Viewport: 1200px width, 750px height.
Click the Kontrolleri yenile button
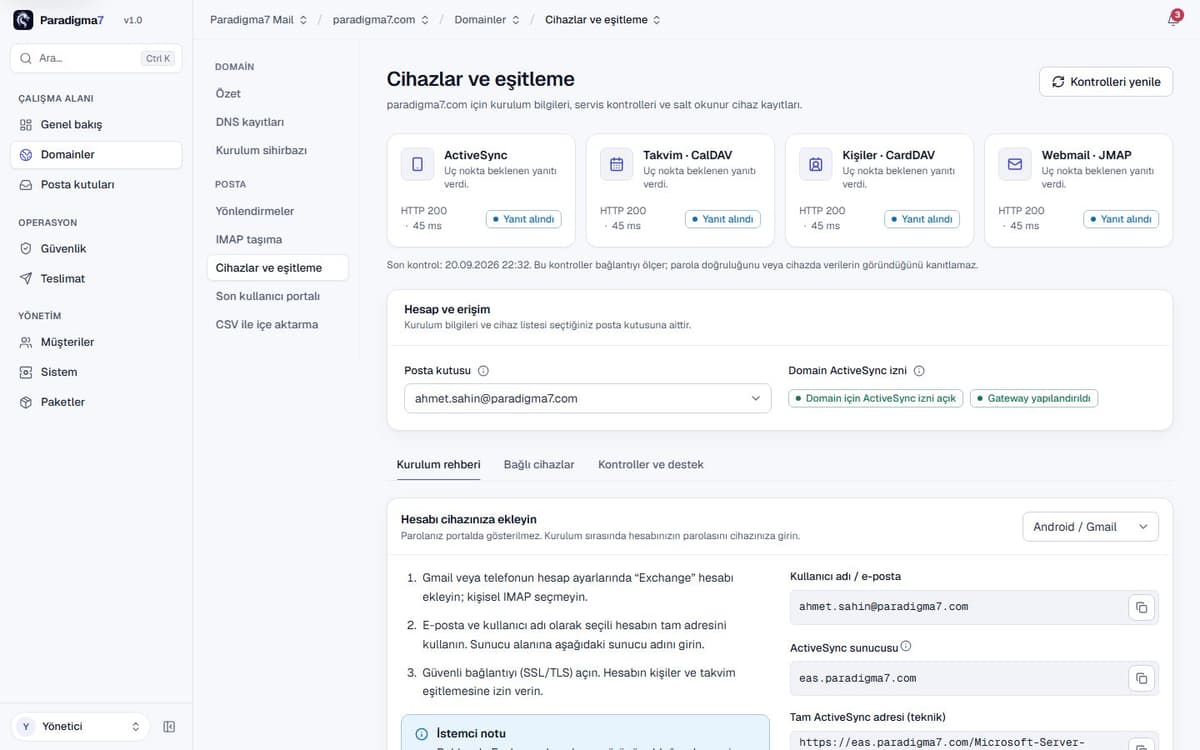coord(1106,82)
